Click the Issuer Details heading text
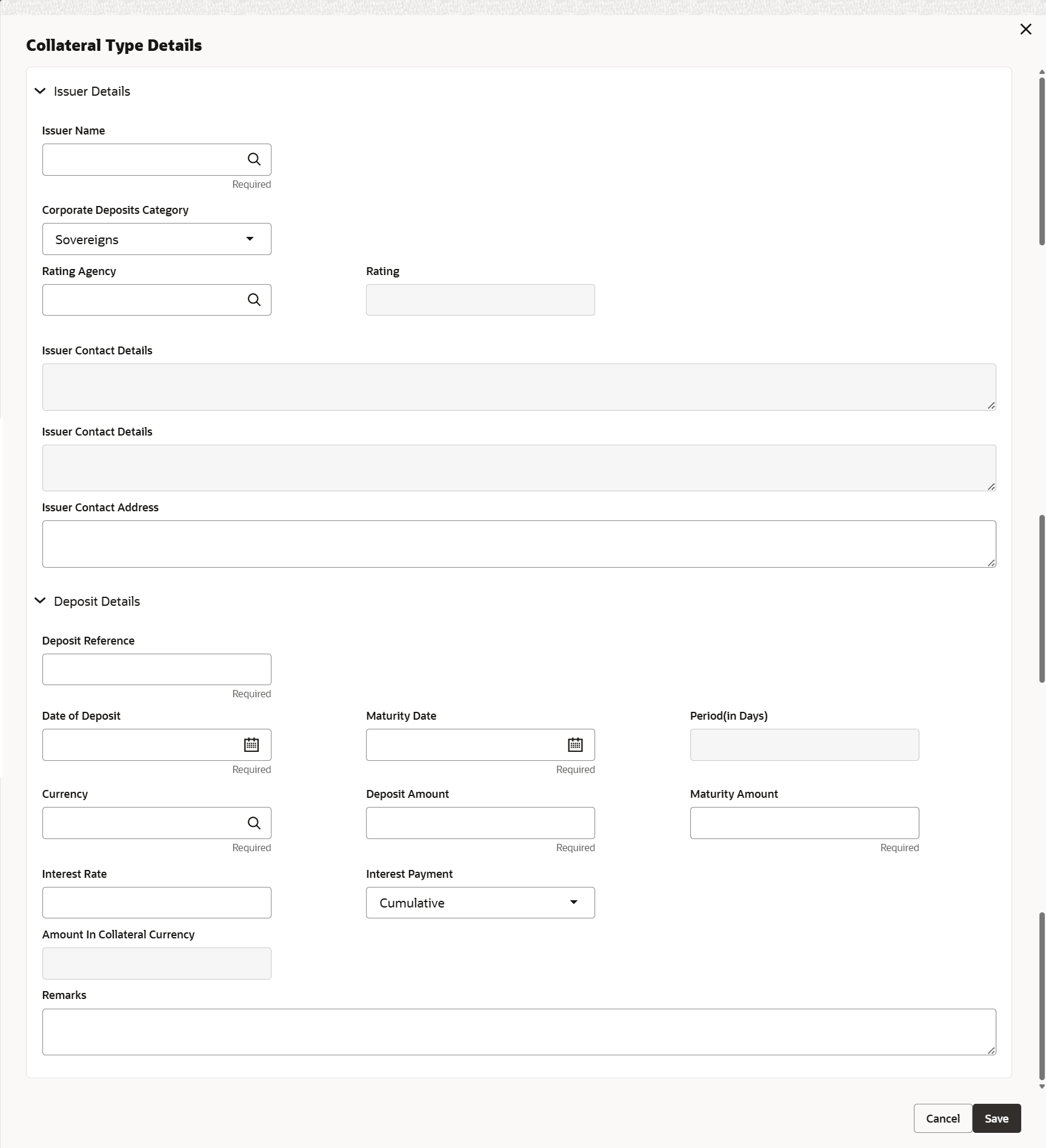The width and height of the screenshot is (1046, 1148). [x=92, y=91]
